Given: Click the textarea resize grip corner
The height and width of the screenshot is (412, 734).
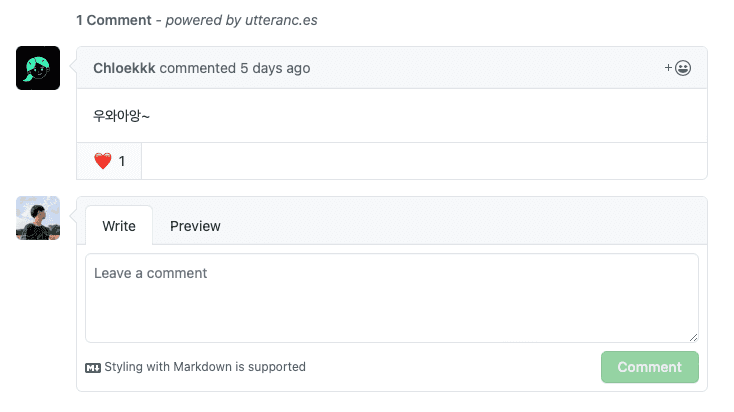Looking at the screenshot, I should (x=693, y=337).
